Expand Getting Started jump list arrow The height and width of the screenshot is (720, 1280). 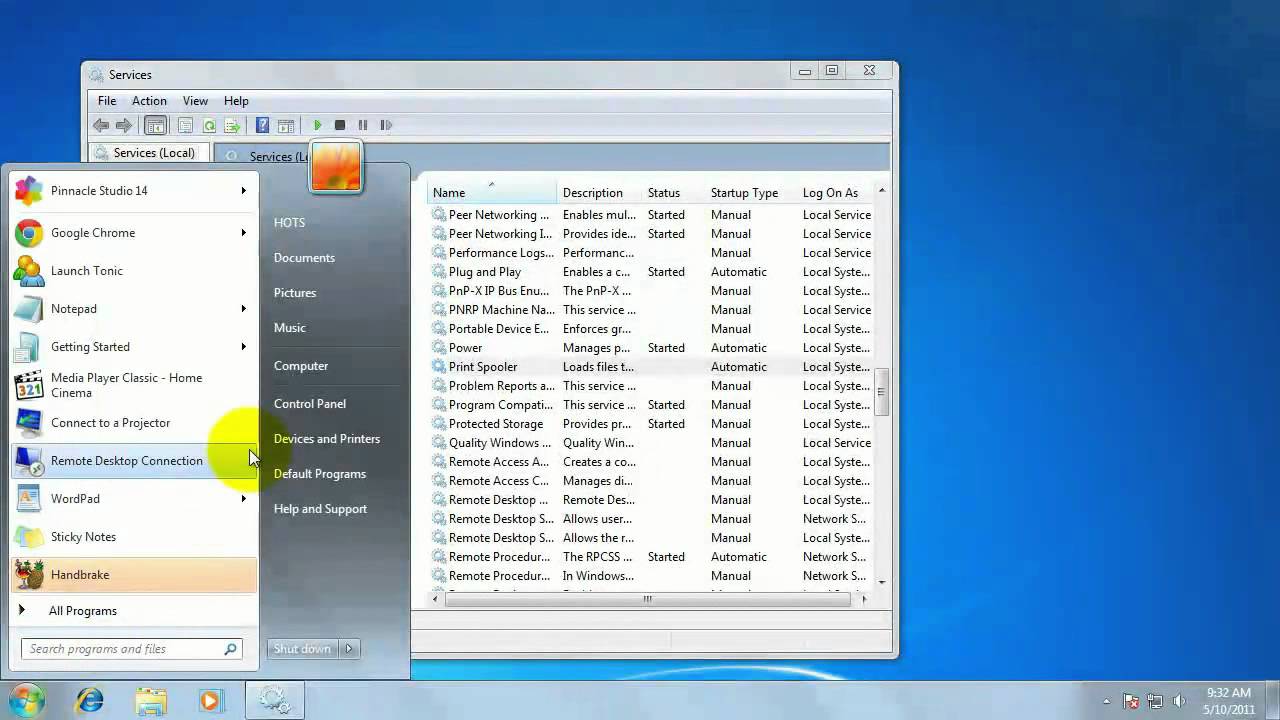click(243, 347)
